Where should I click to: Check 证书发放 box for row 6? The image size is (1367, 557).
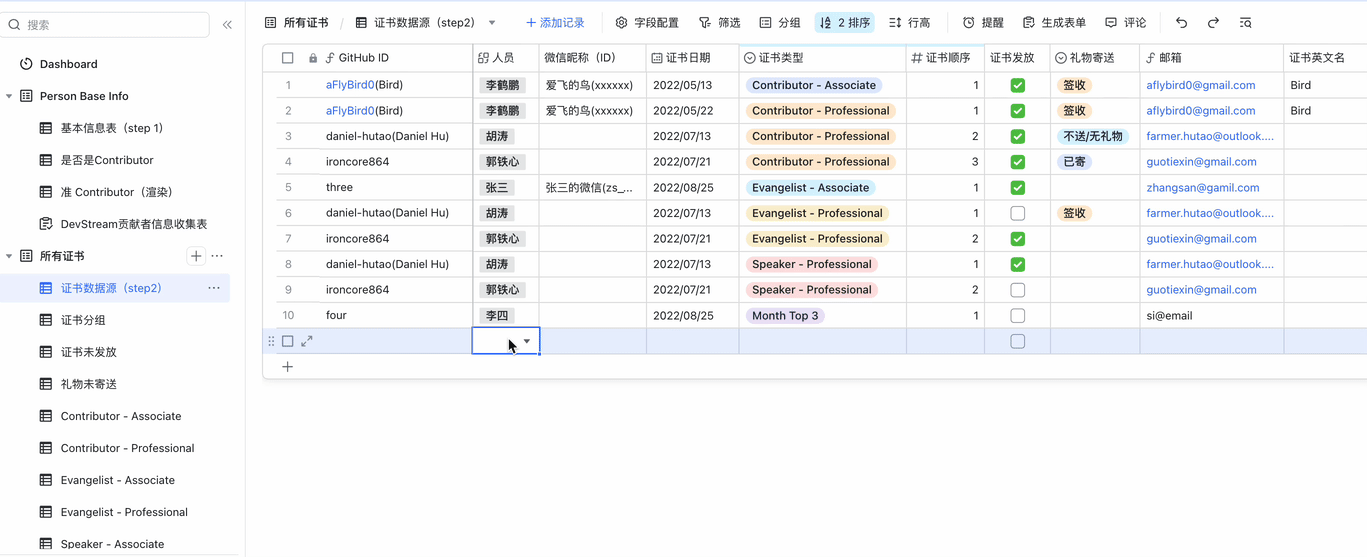[1017, 213]
